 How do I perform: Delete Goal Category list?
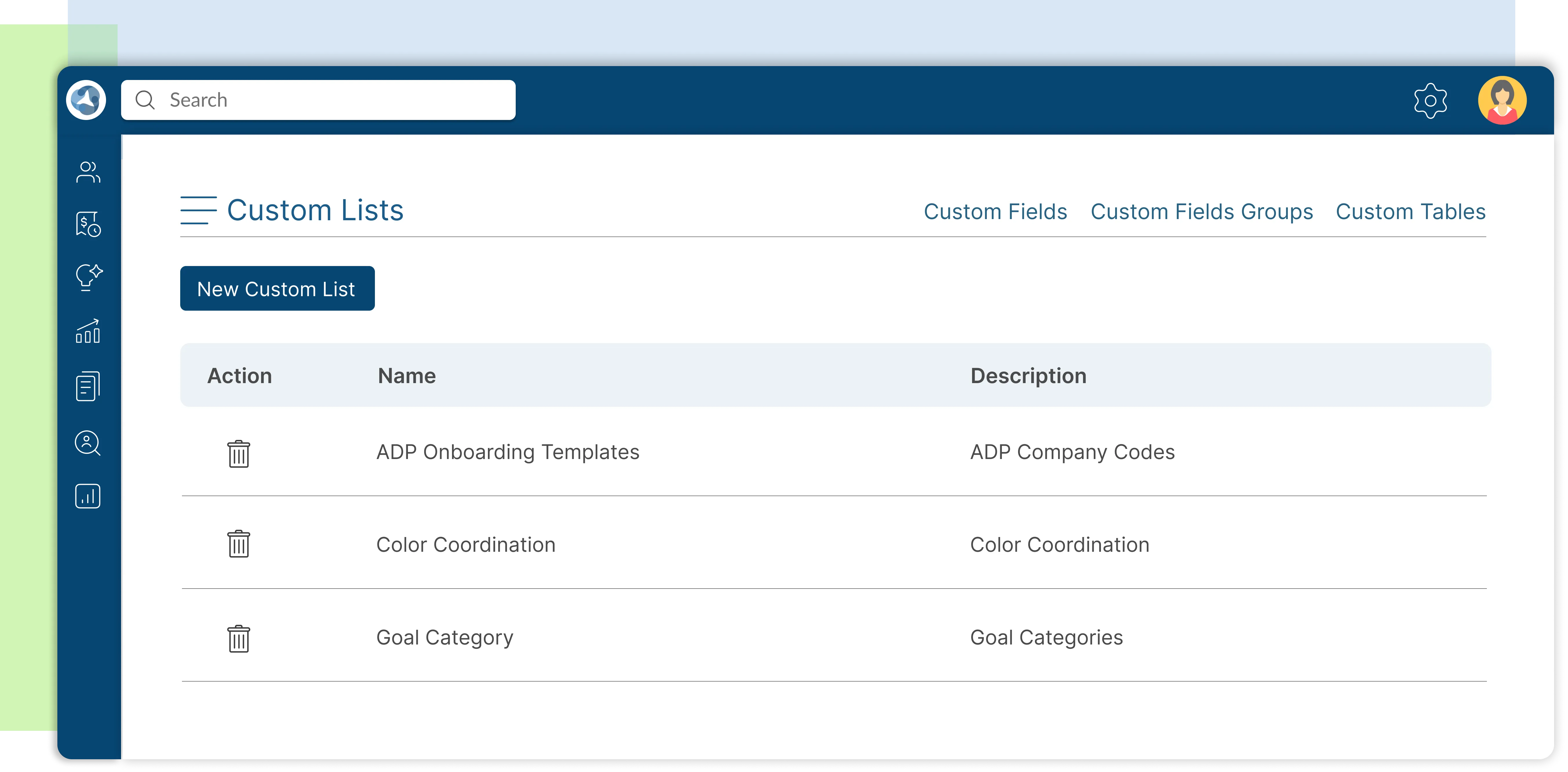coord(239,639)
